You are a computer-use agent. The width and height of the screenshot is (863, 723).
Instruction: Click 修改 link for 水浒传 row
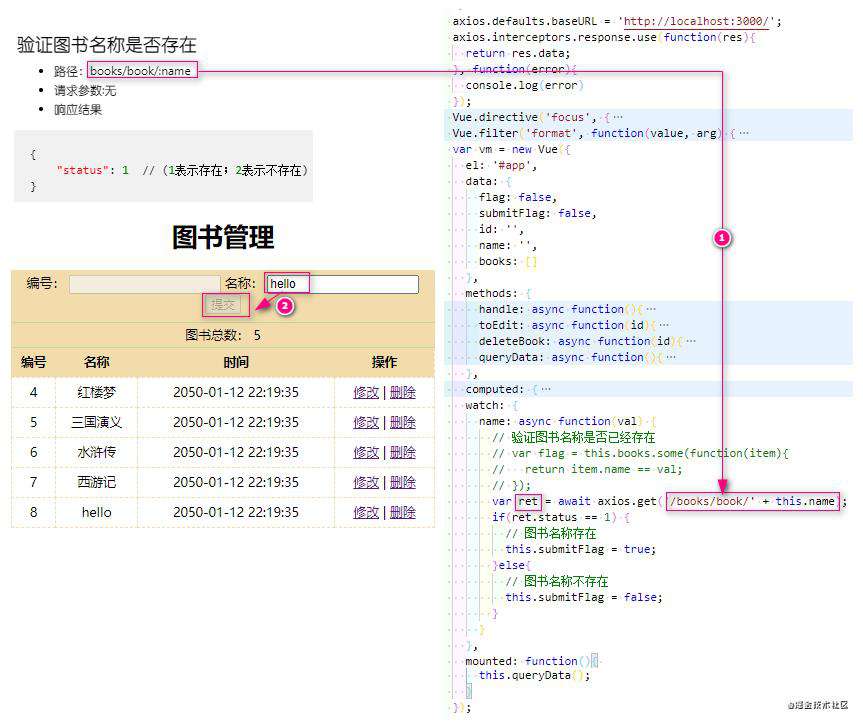(366, 452)
